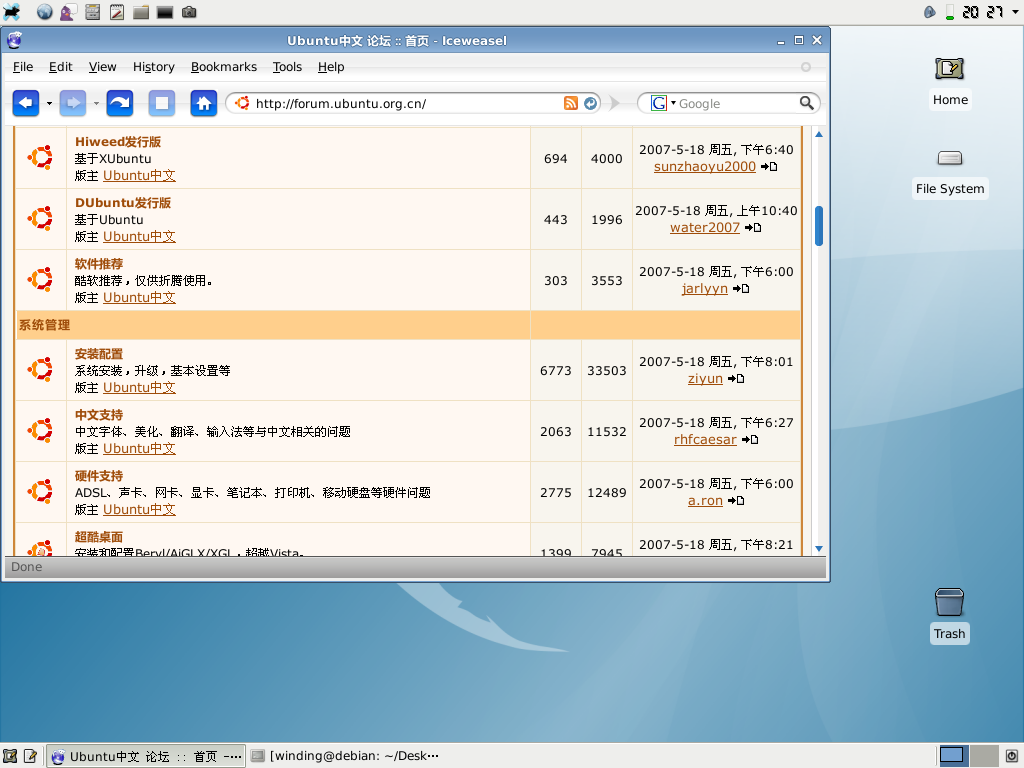
Task: Open latest post arrow beside ziyun
Action: coord(736,379)
